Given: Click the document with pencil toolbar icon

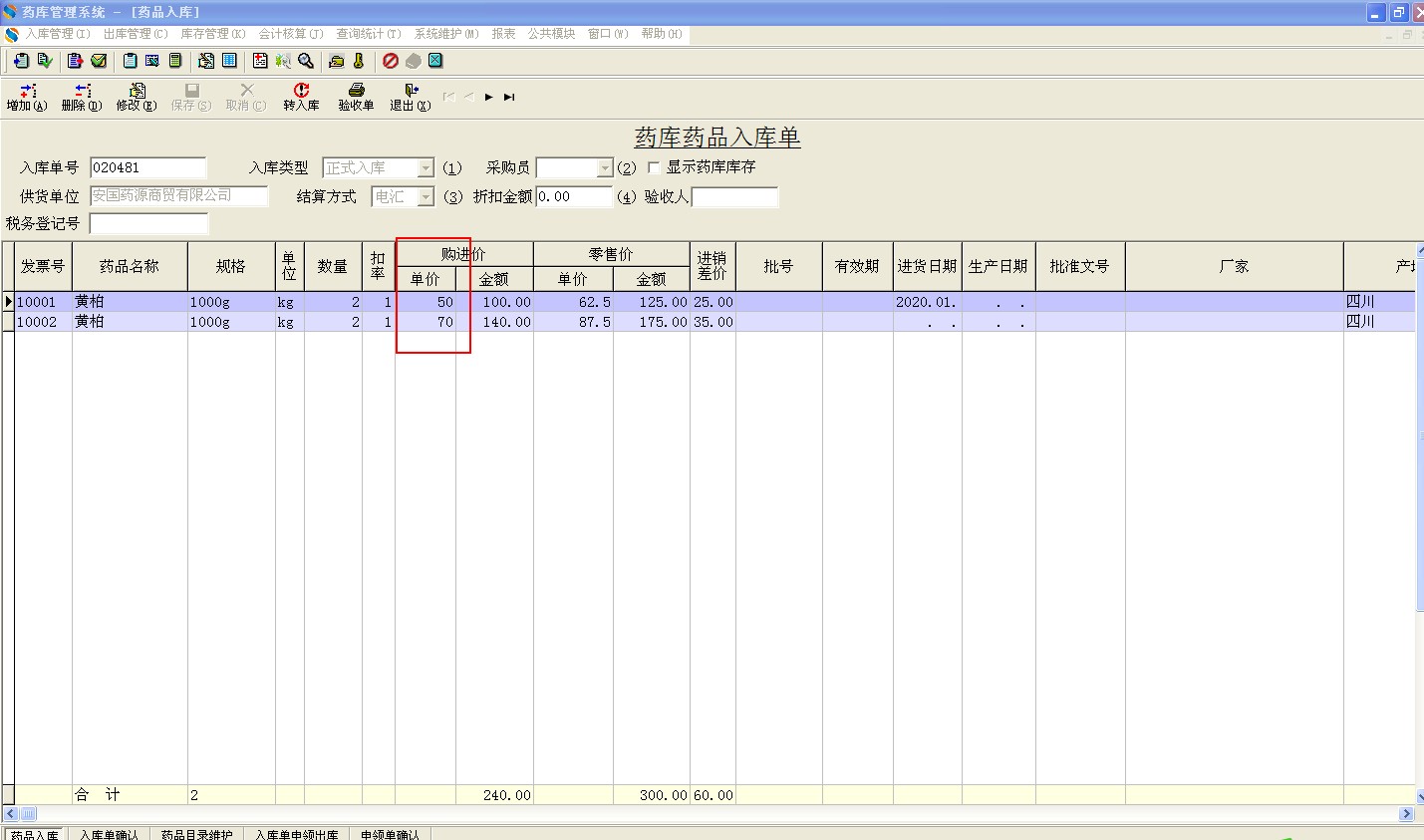Looking at the screenshot, I should point(206,61).
